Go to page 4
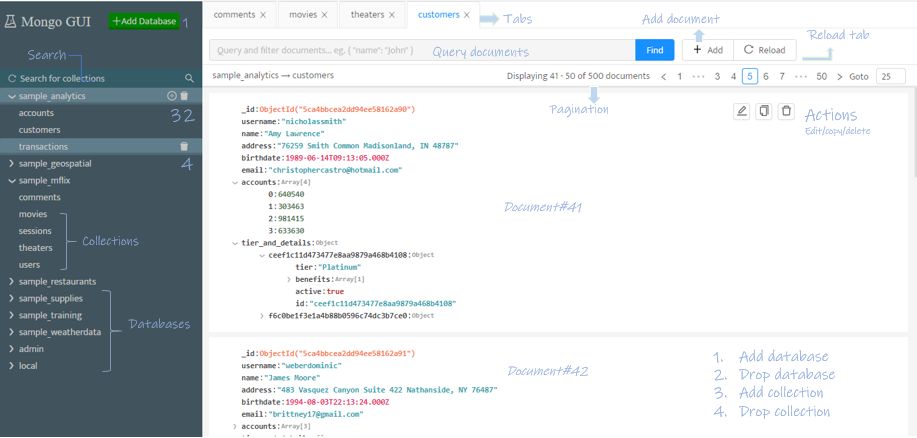 [733, 77]
